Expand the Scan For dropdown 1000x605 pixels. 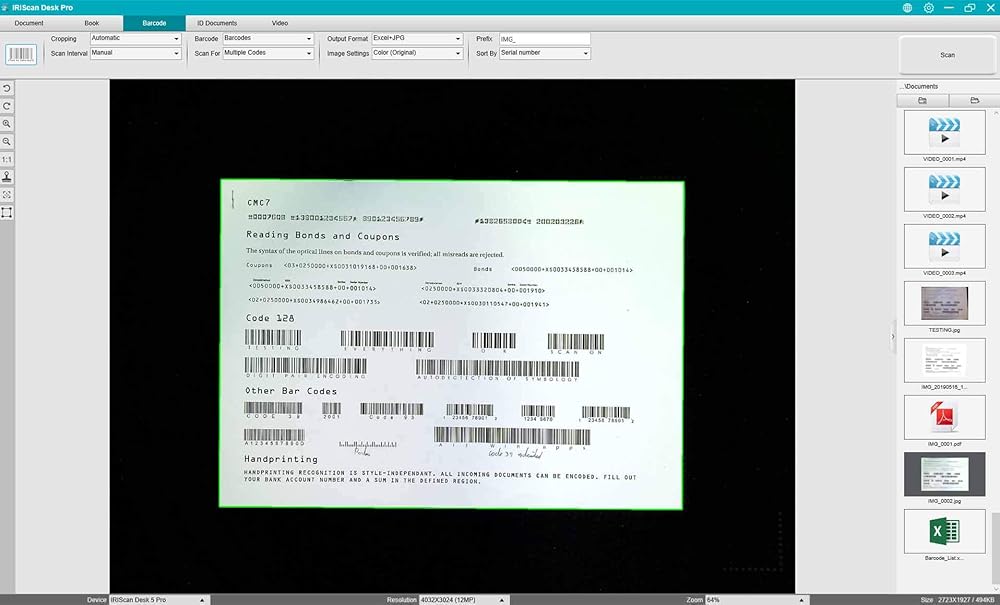tap(267, 53)
